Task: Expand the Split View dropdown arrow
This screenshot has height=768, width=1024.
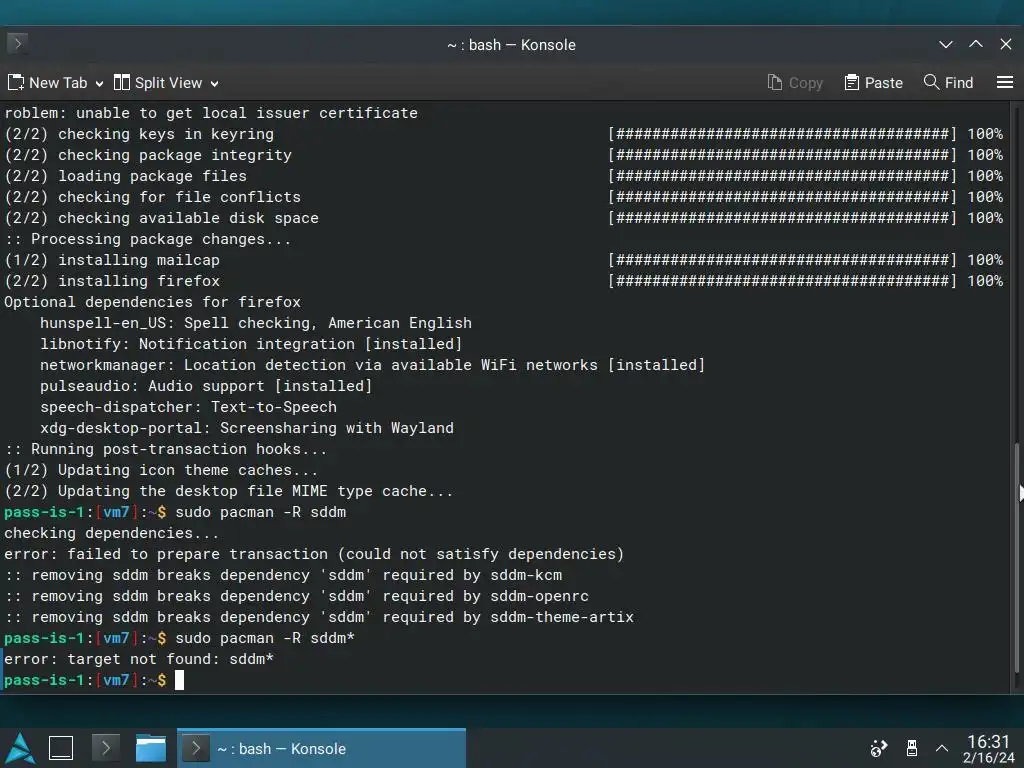Action: pyautogui.click(x=214, y=84)
